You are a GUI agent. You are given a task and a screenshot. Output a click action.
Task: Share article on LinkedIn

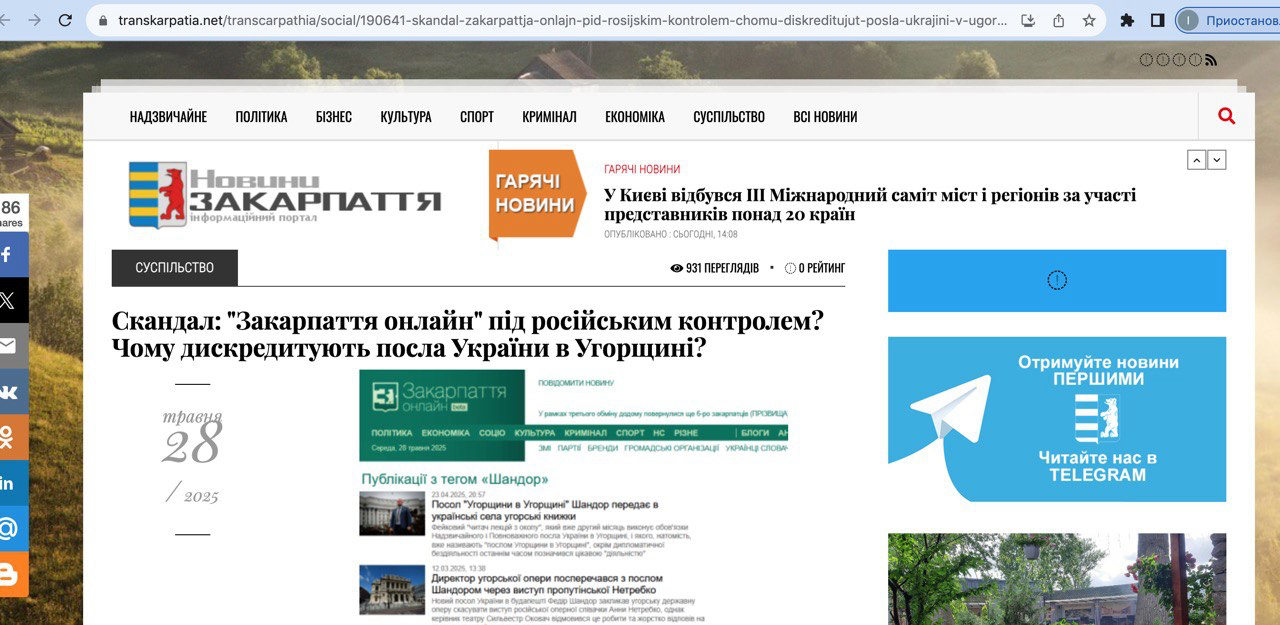(14, 483)
